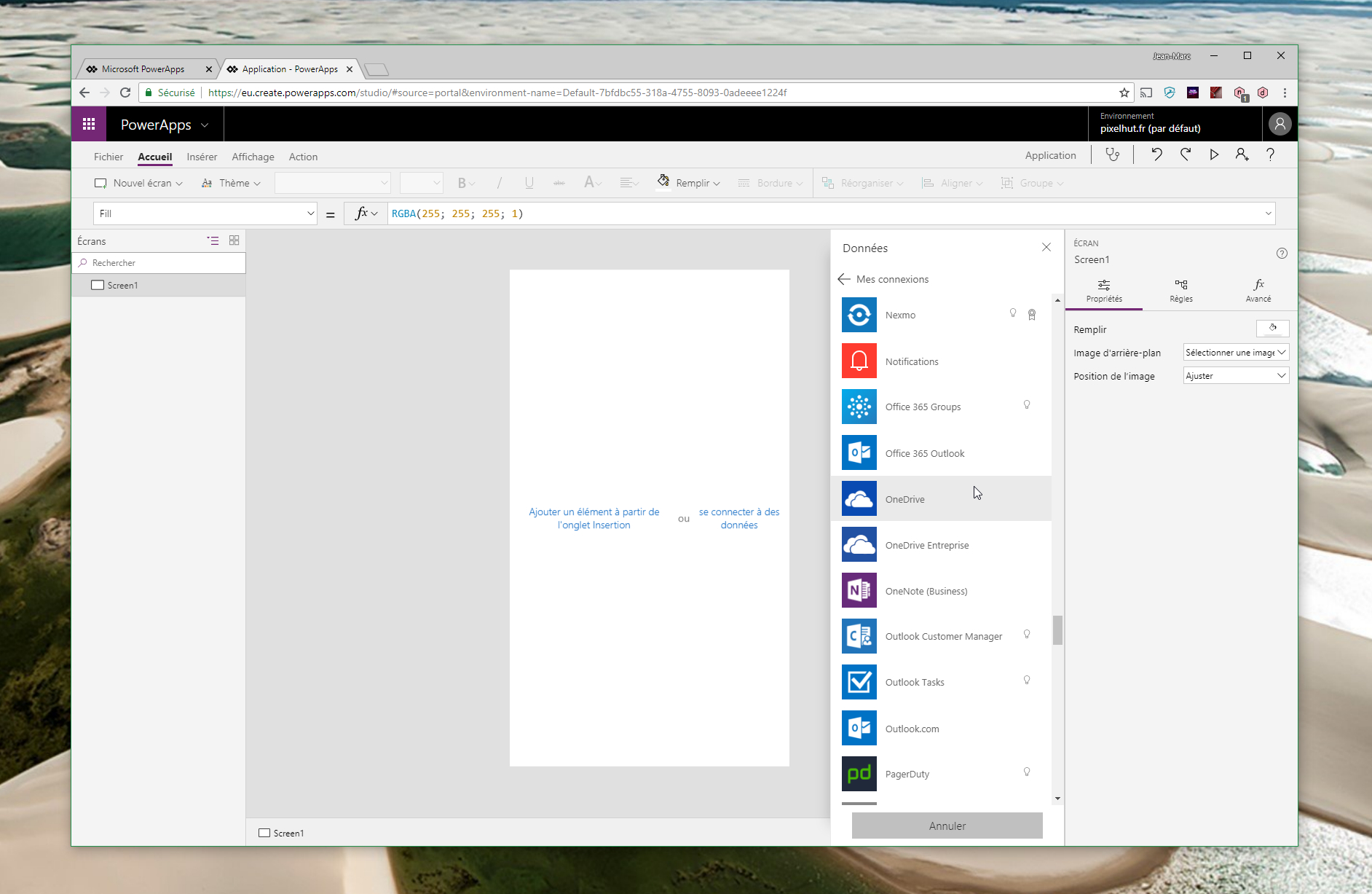1372x894 pixels.
Task: Open the font family combo box
Action: point(332,183)
